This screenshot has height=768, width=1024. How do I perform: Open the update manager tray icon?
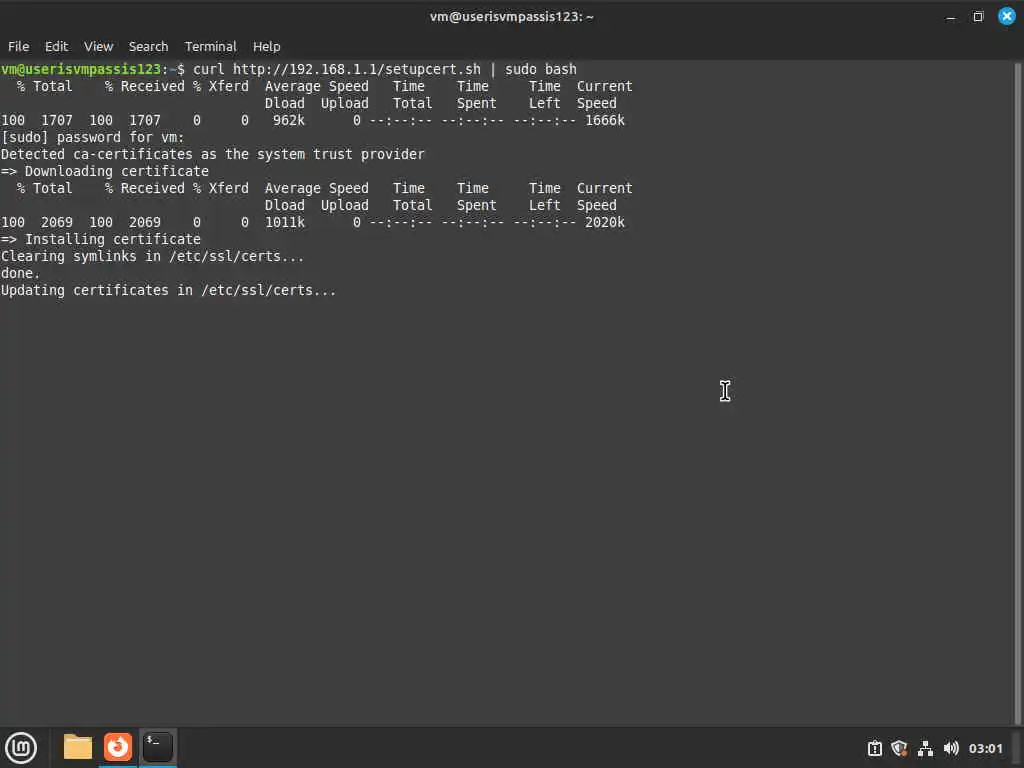click(874, 748)
